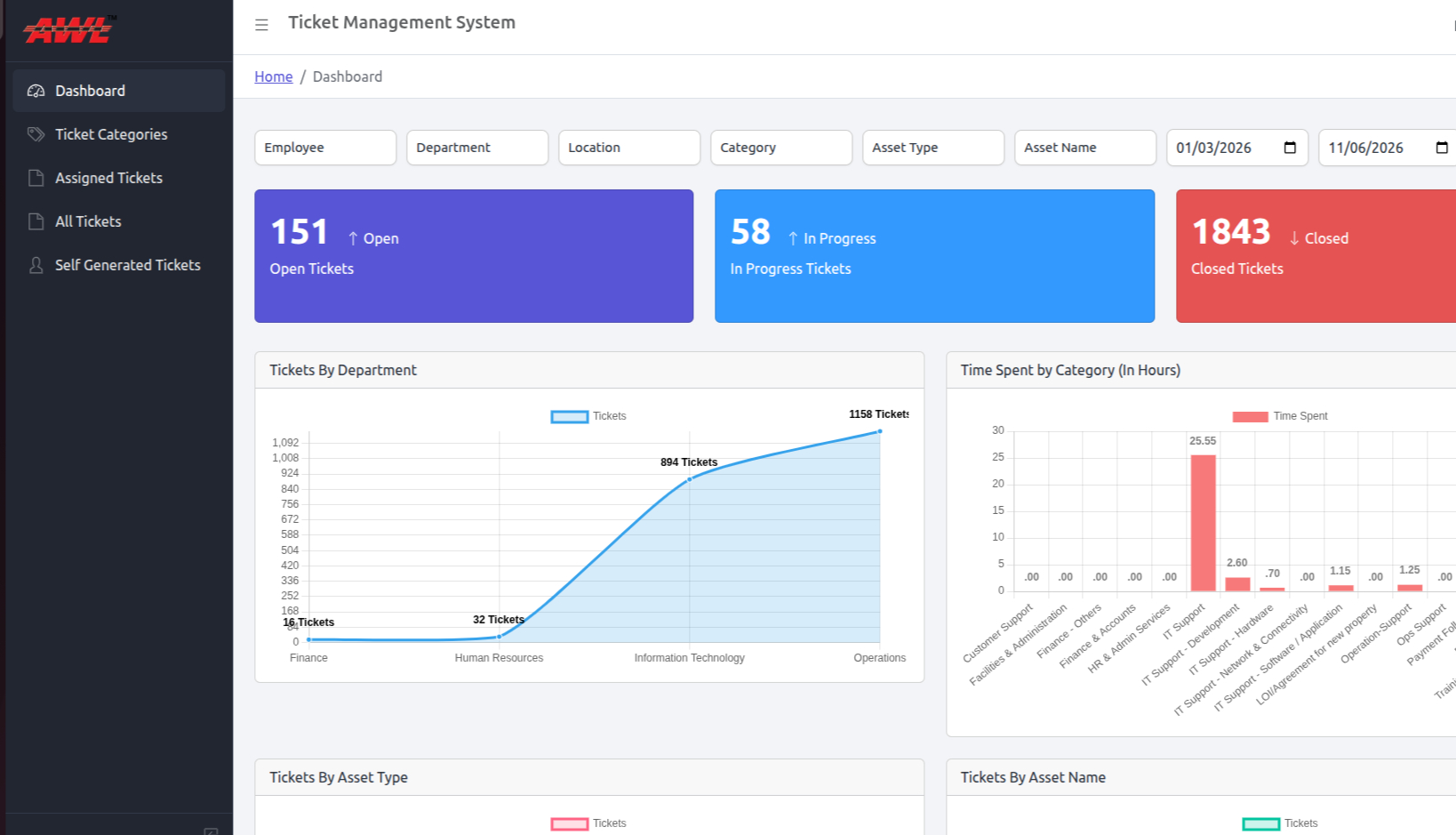Click the Customer Support axis label
This screenshot has height=835, width=1456.
click(x=999, y=633)
